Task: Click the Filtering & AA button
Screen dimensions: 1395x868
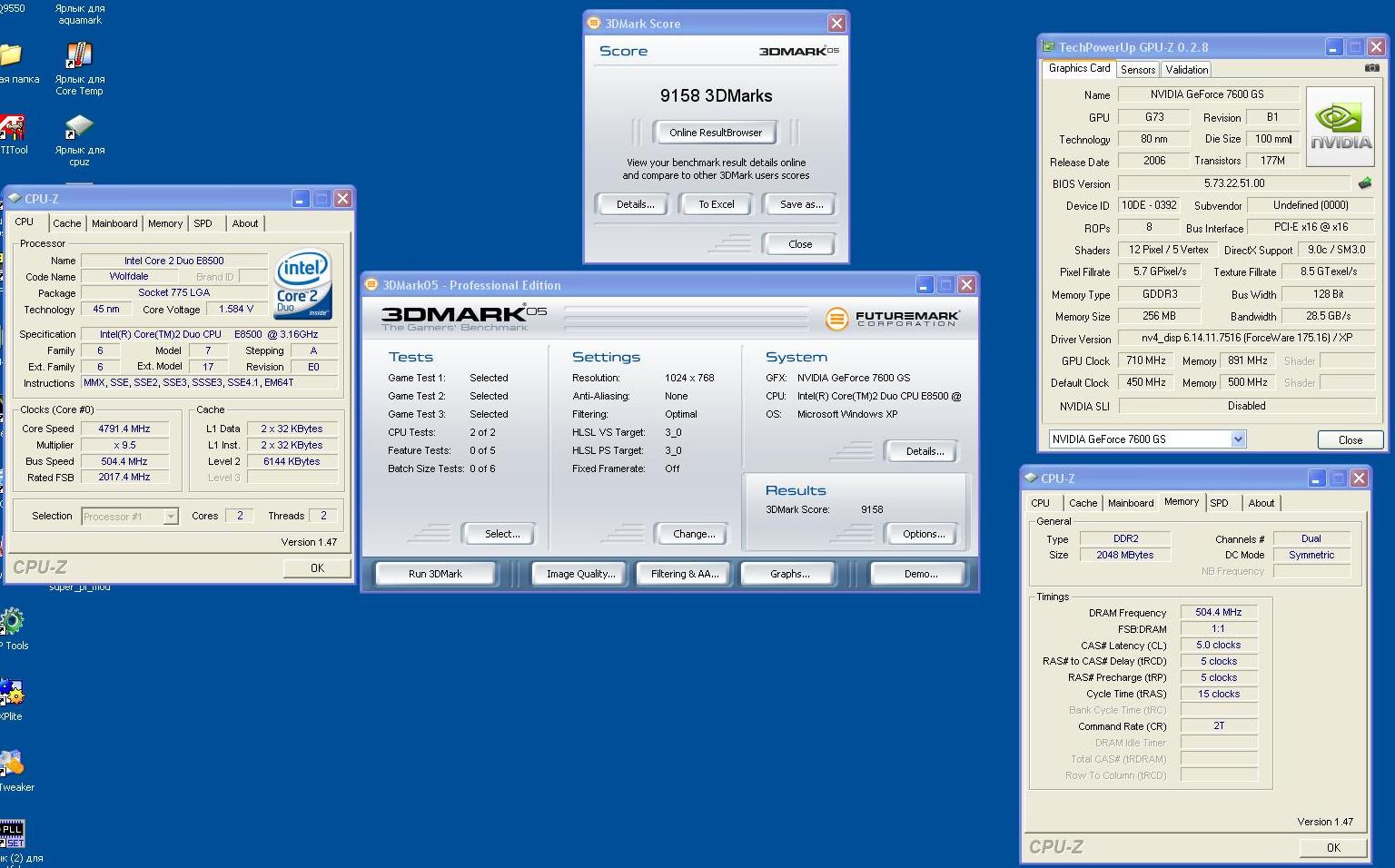Action: (684, 574)
